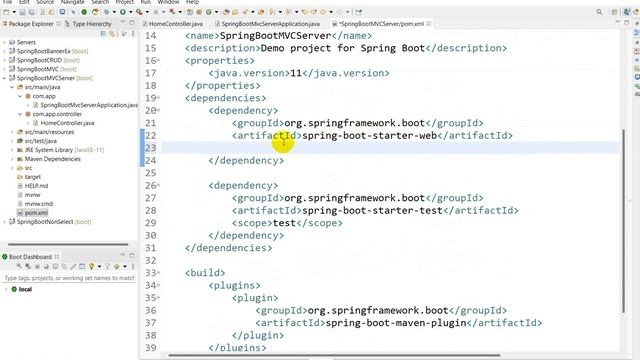640x360 pixels.
Task: Click the start wrench icon in Boot Dashboard
Action: coord(19,267)
